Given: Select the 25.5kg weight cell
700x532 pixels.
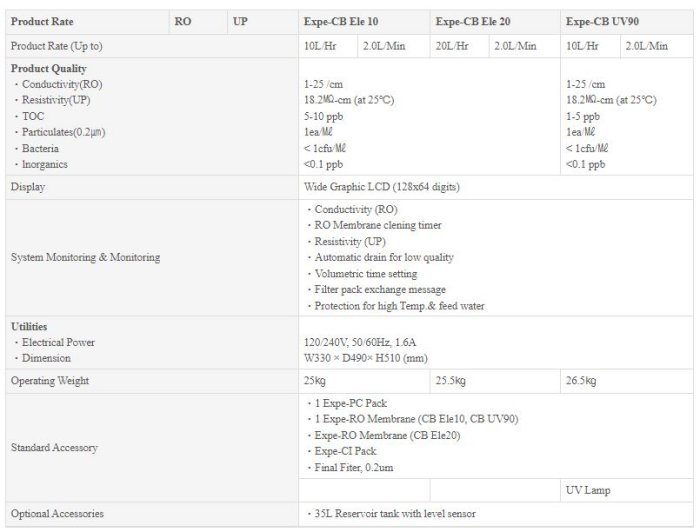Looking at the screenshot, I should tap(451, 381).
